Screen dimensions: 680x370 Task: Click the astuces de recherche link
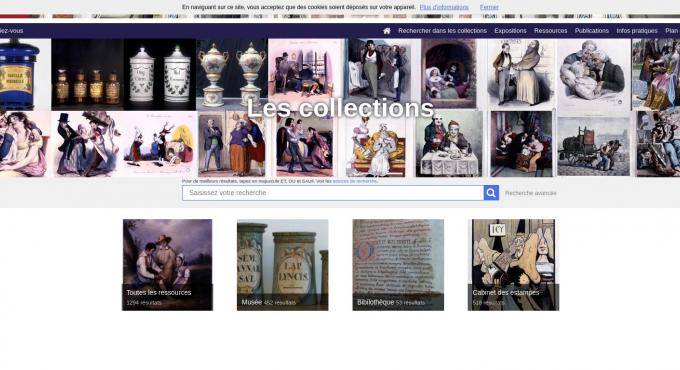coord(355,181)
